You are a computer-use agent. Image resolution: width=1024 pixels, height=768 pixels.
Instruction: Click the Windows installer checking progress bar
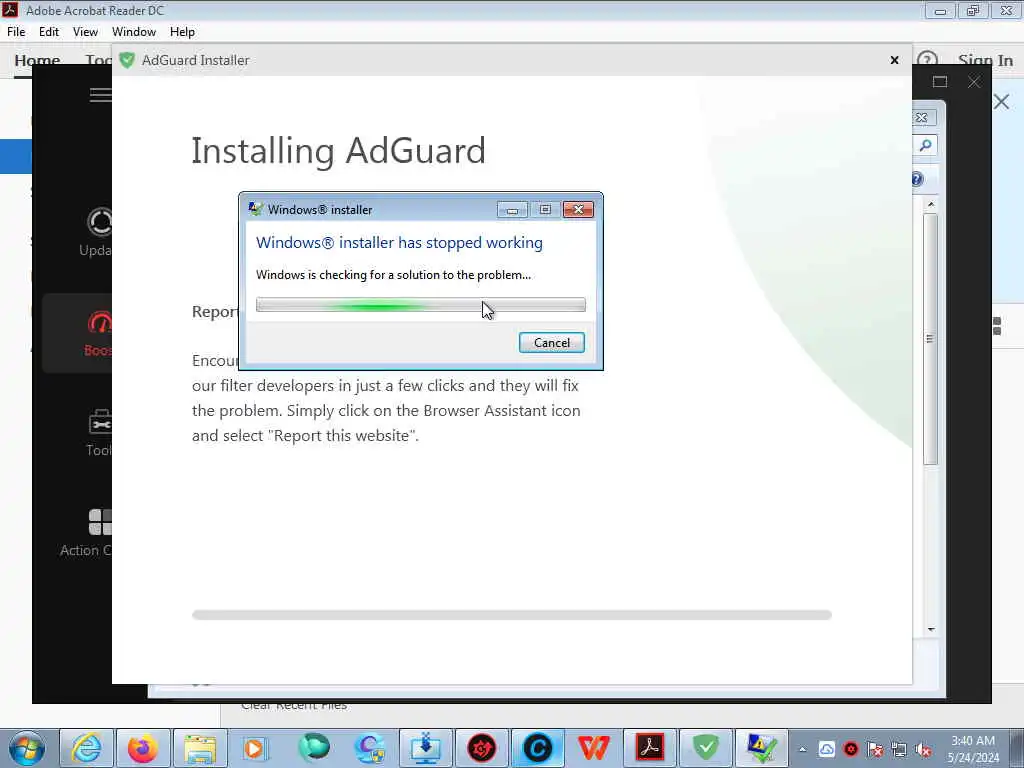coord(421,305)
